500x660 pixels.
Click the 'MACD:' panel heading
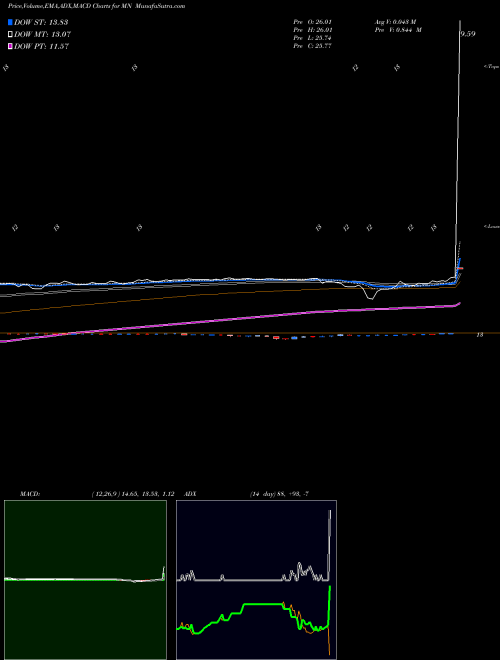coord(29,494)
